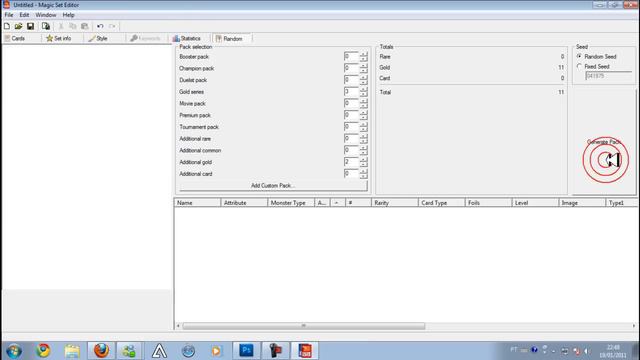Screen dimensions: 640x360
Task: Click the Save floppy disk icon
Action: pyautogui.click(x=30, y=26)
